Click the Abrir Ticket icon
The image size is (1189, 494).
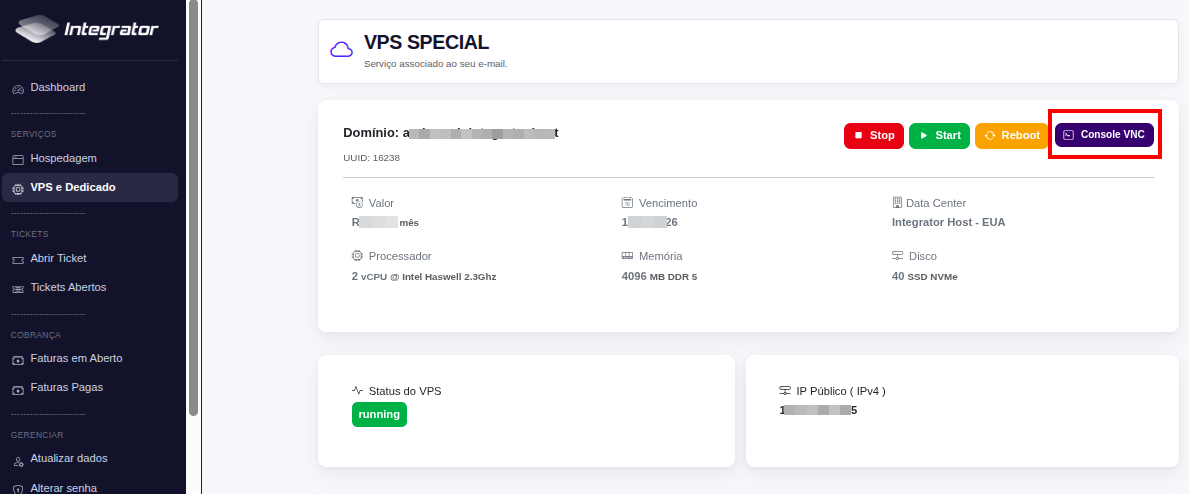coord(18,259)
